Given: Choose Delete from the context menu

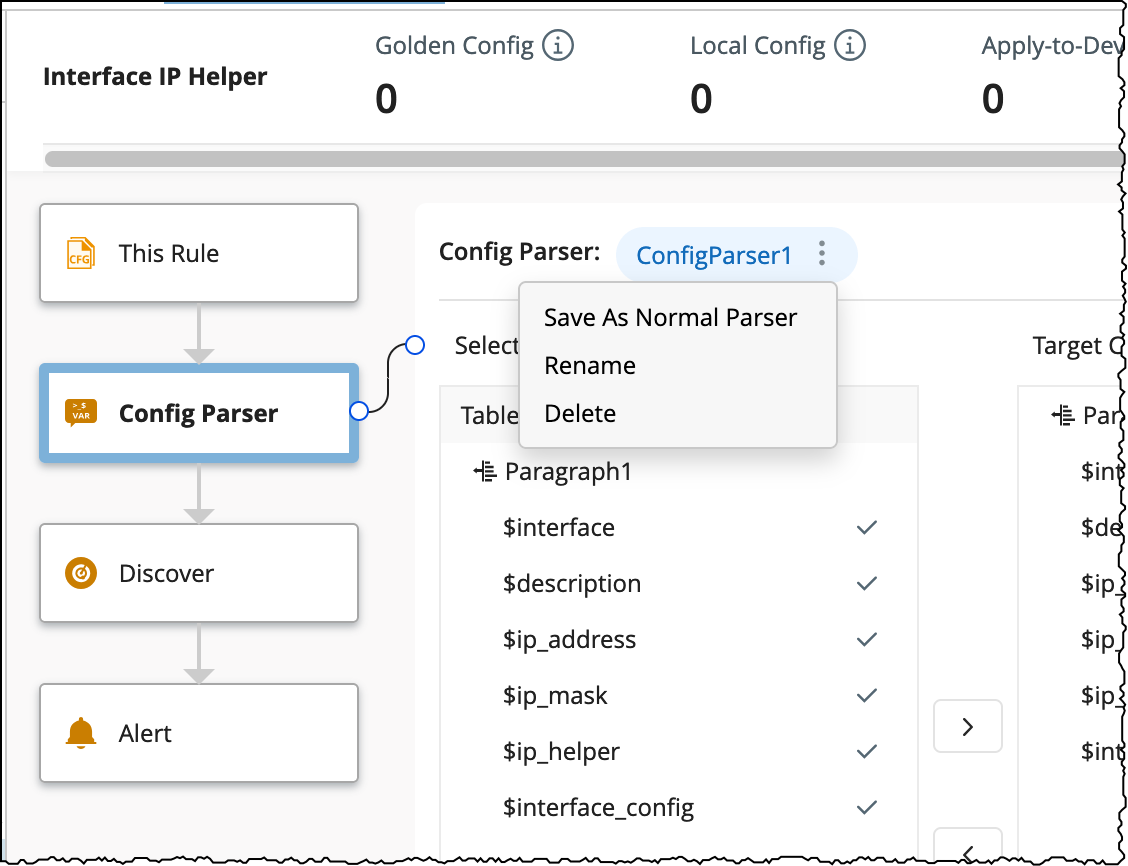Looking at the screenshot, I should coord(580,414).
